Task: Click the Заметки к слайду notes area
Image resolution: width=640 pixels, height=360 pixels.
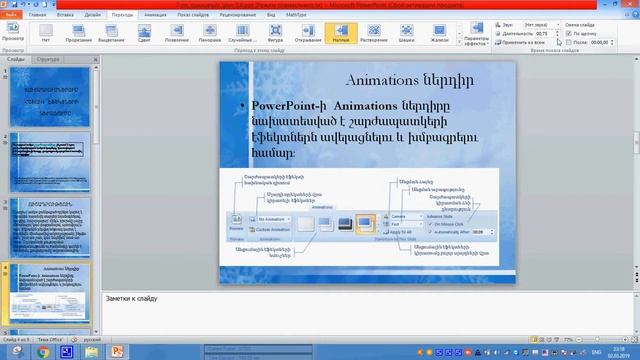Action: point(367,313)
